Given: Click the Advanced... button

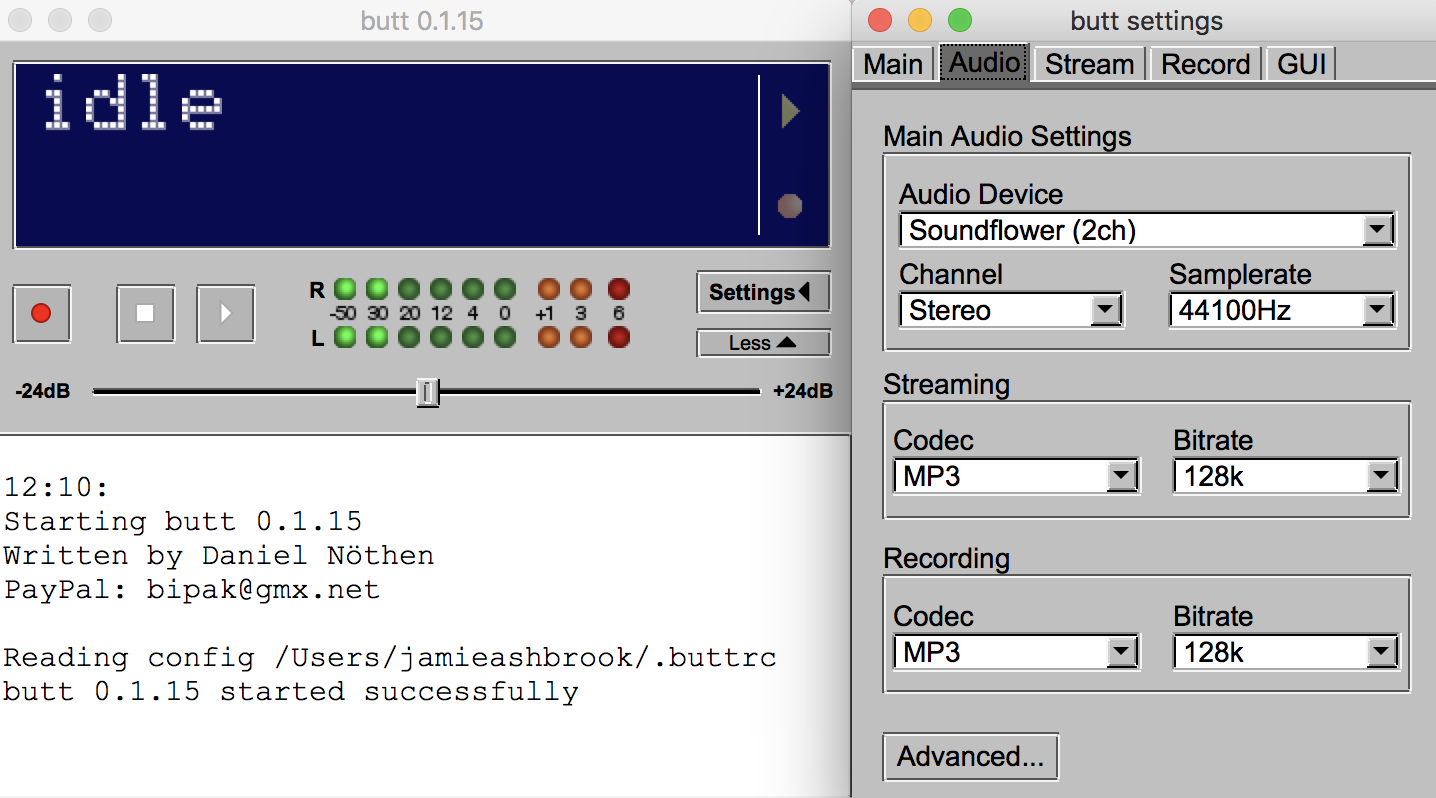Looking at the screenshot, I should 970,757.
